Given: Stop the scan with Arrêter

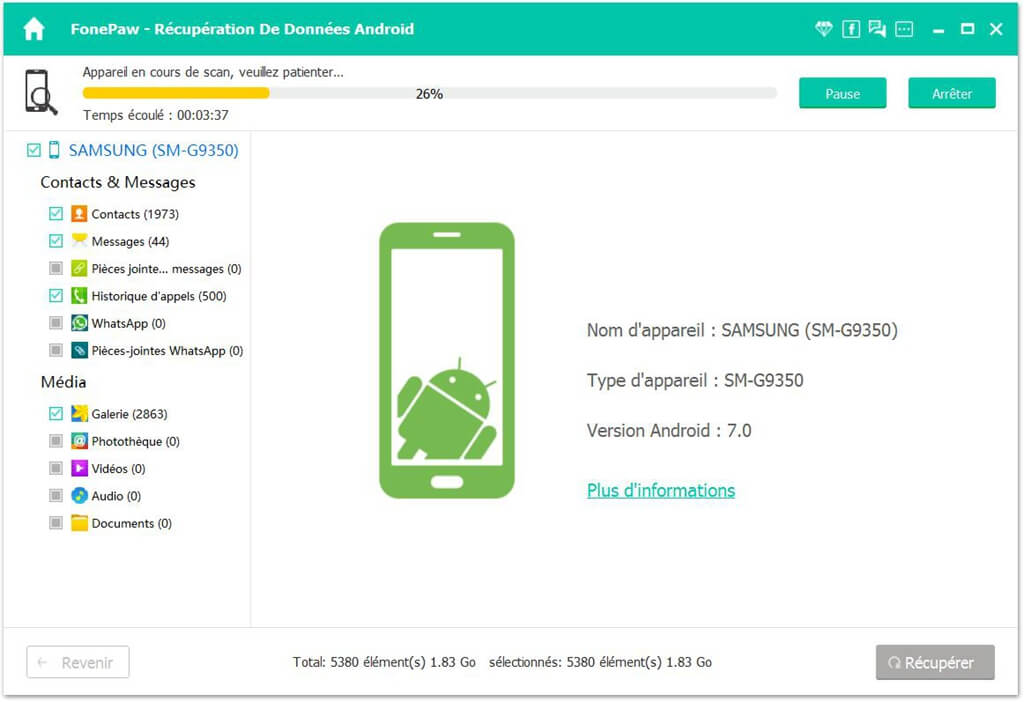Looking at the screenshot, I should coord(952,93).
